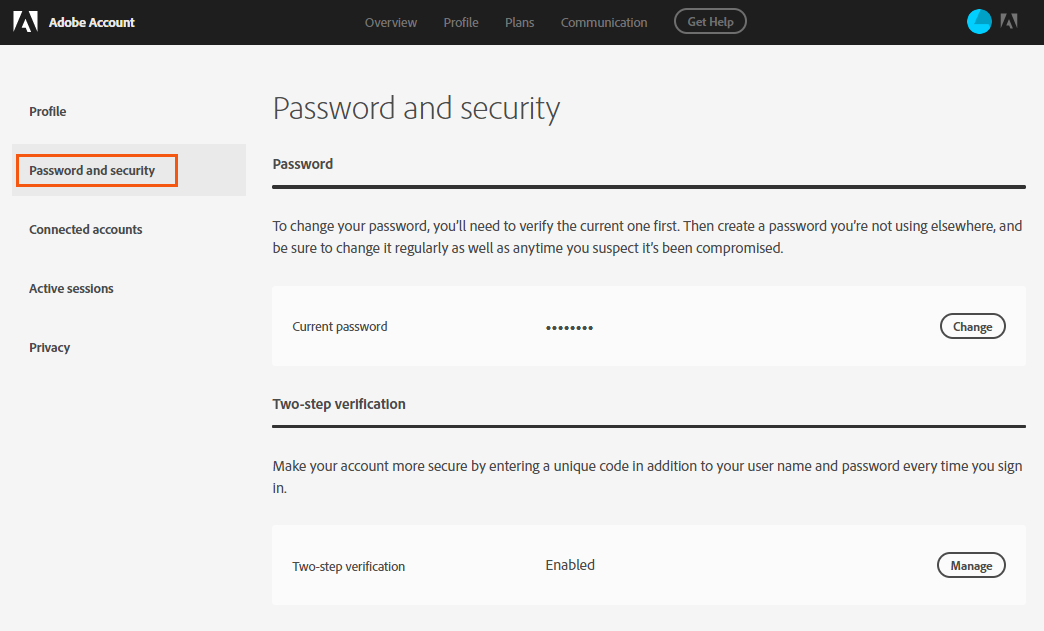This screenshot has width=1044, height=631.
Task: Go to the Communication page
Action: [x=603, y=22]
